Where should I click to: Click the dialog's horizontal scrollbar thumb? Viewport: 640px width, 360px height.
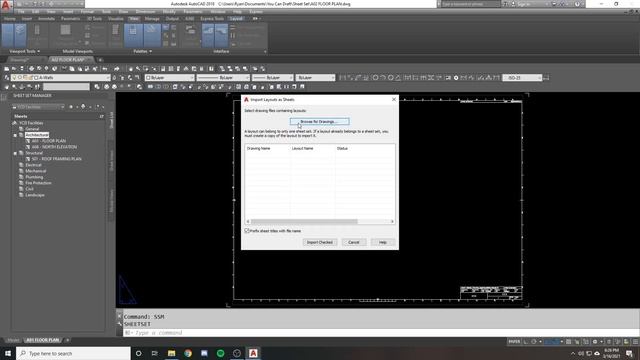(304, 222)
